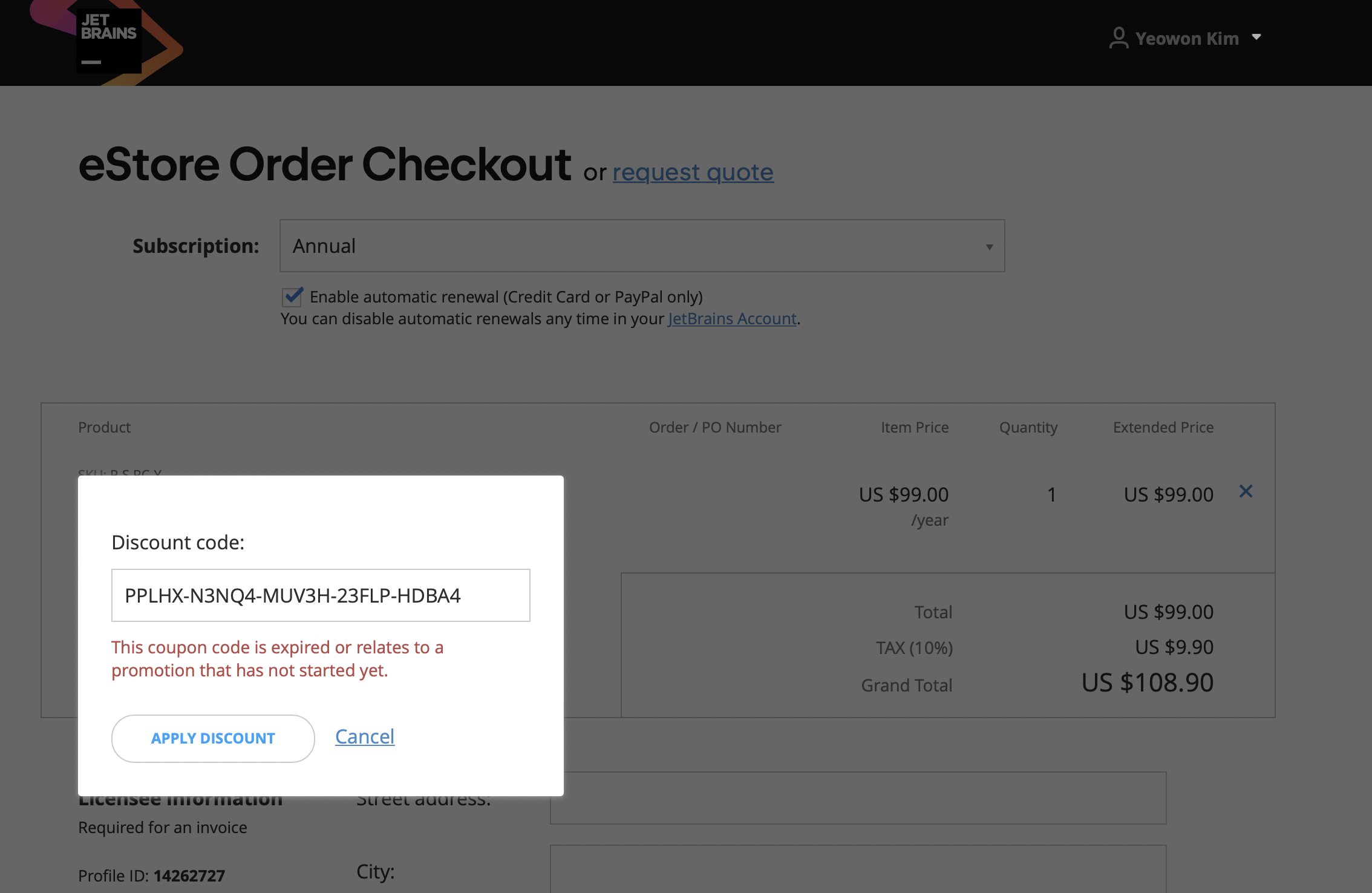Click the Grand Total amount US $108.90

[1147, 682]
